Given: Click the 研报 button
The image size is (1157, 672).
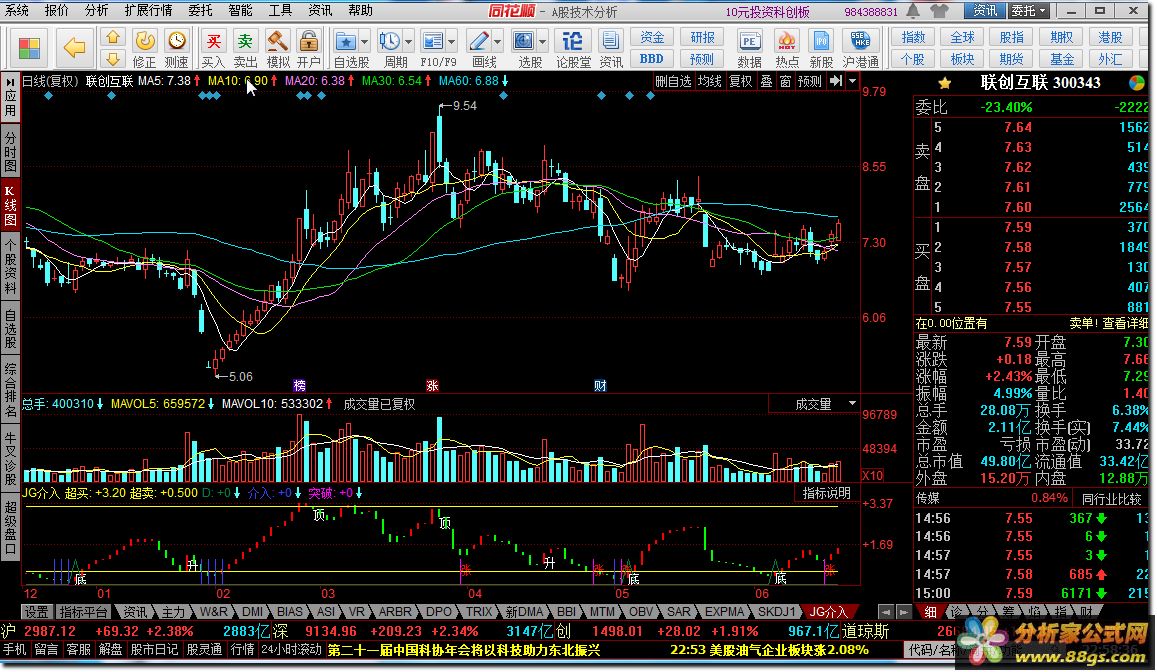Looking at the screenshot, I should click(x=702, y=37).
